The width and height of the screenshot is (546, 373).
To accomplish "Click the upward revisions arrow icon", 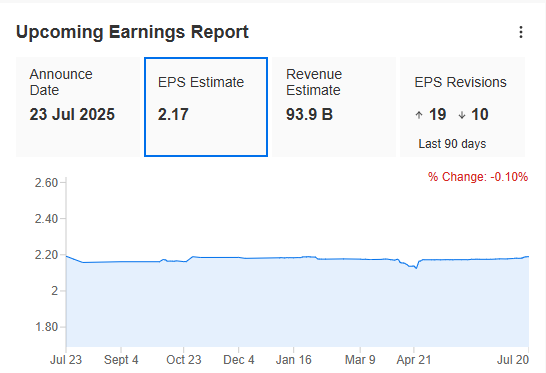I will [x=419, y=115].
